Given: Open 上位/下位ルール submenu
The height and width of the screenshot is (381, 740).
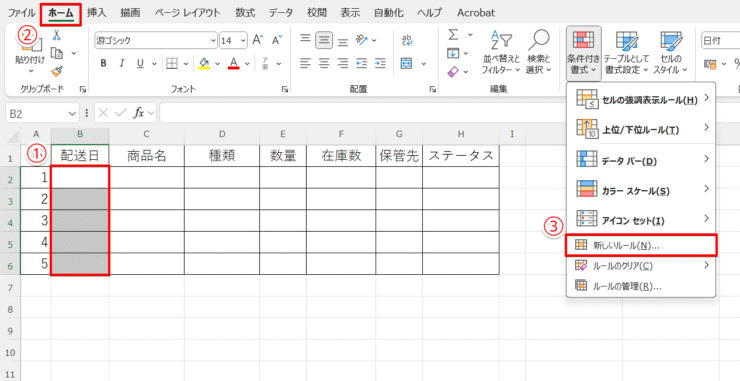Looking at the screenshot, I should [x=641, y=129].
